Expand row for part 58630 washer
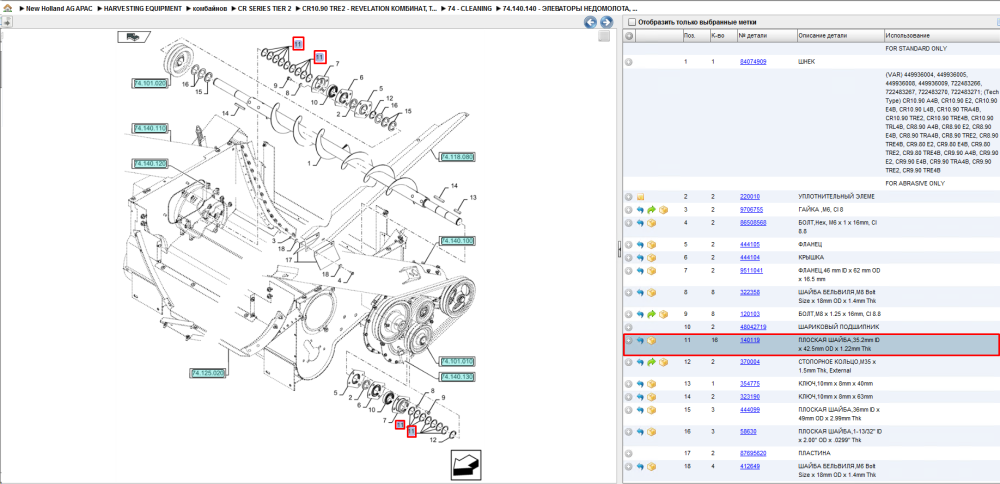This screenshot has width=1000, height=484. click(629, 432)
